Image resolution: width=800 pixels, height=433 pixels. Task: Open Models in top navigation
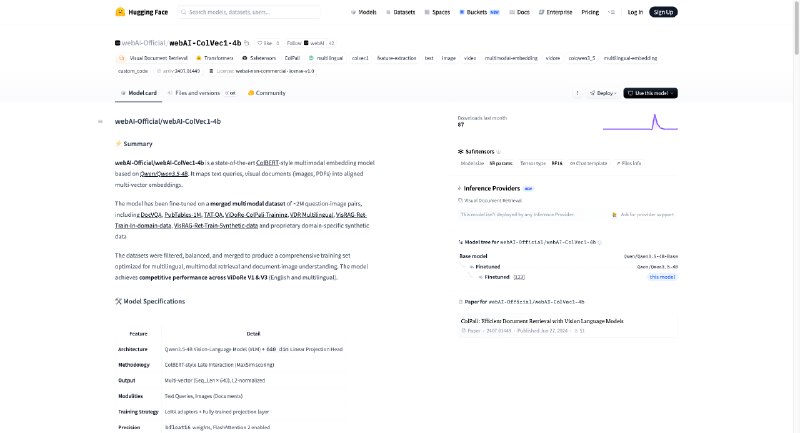364,12
